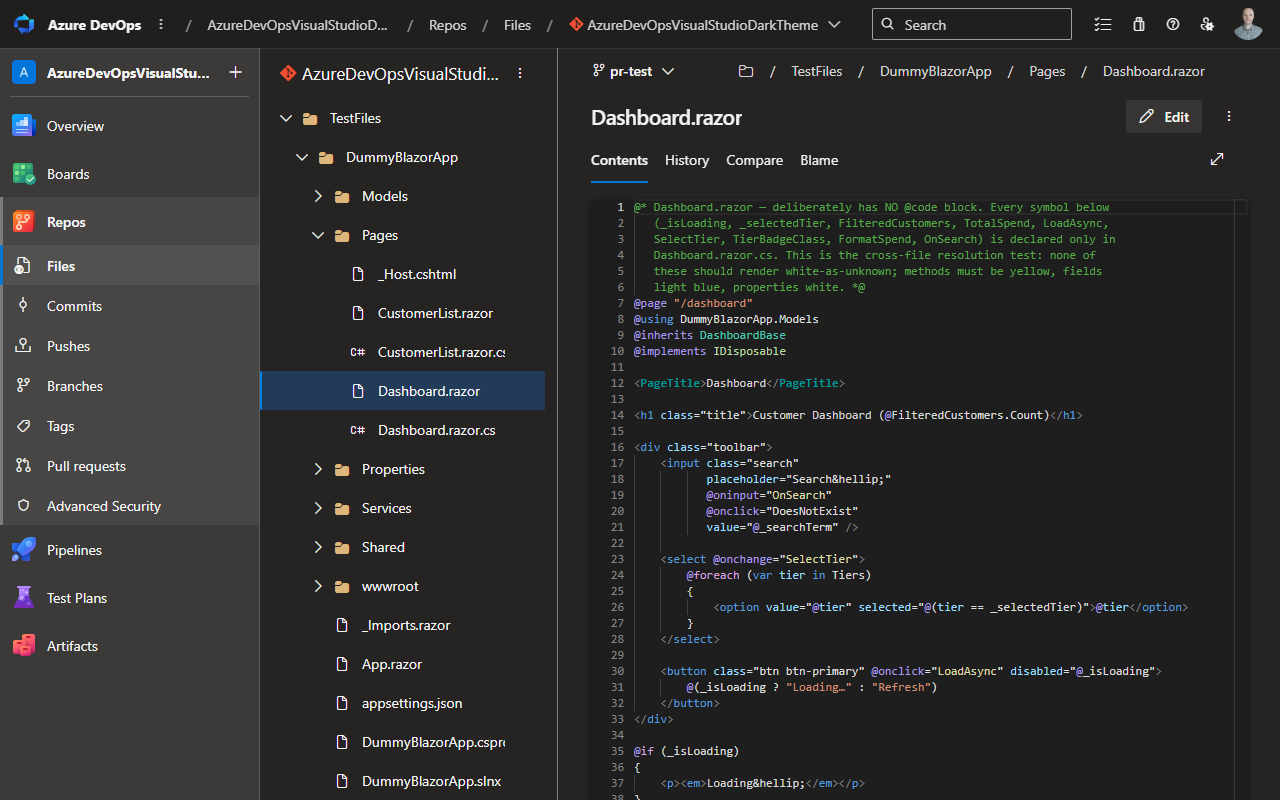Viewport: 1280px width, 800px height.
Task: Open the User settings icon
Action: click(x=1208, y=24)
